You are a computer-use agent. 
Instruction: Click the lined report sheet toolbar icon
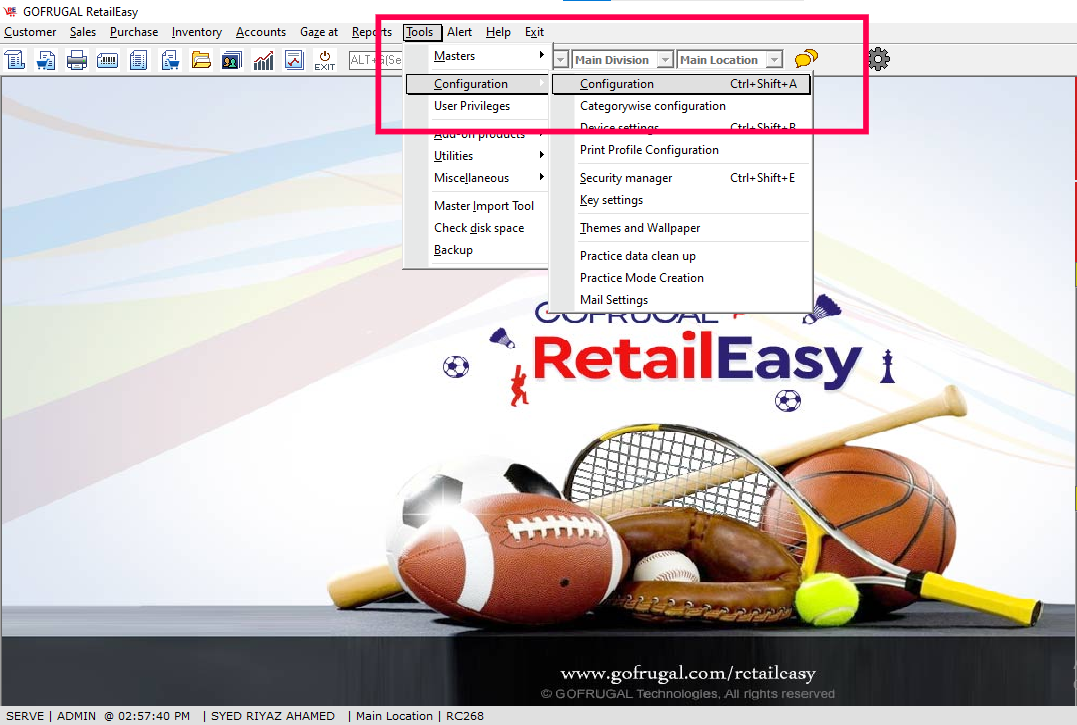[139, 60]
